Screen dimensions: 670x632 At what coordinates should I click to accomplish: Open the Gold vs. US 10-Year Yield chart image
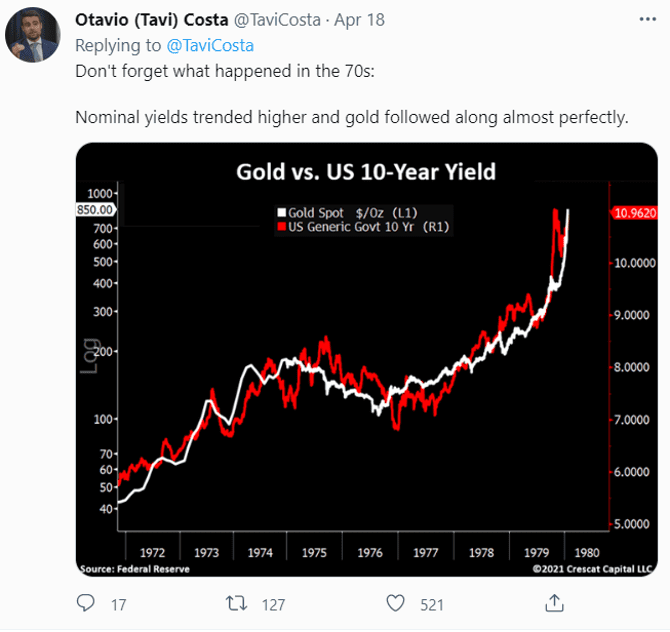point(366,360)
